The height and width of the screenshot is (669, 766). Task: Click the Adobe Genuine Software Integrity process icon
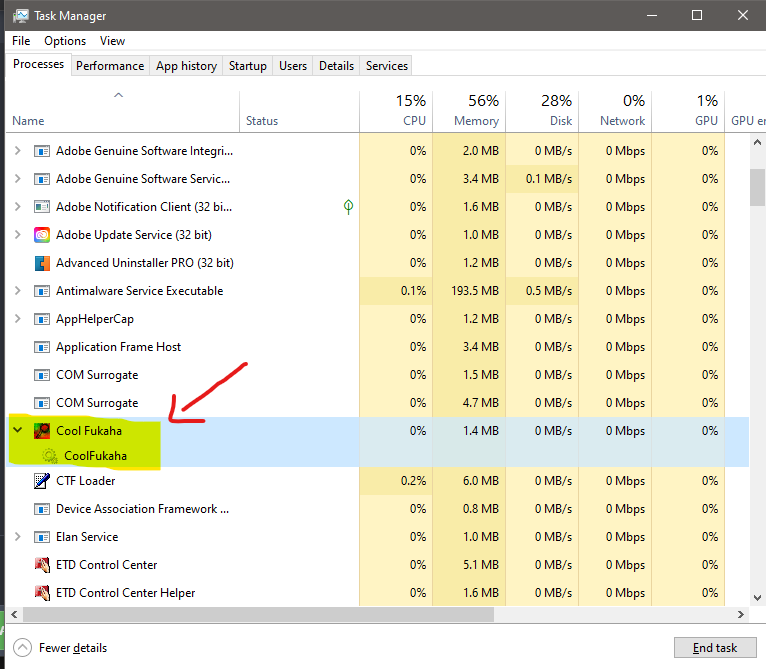tap(42, 151)
